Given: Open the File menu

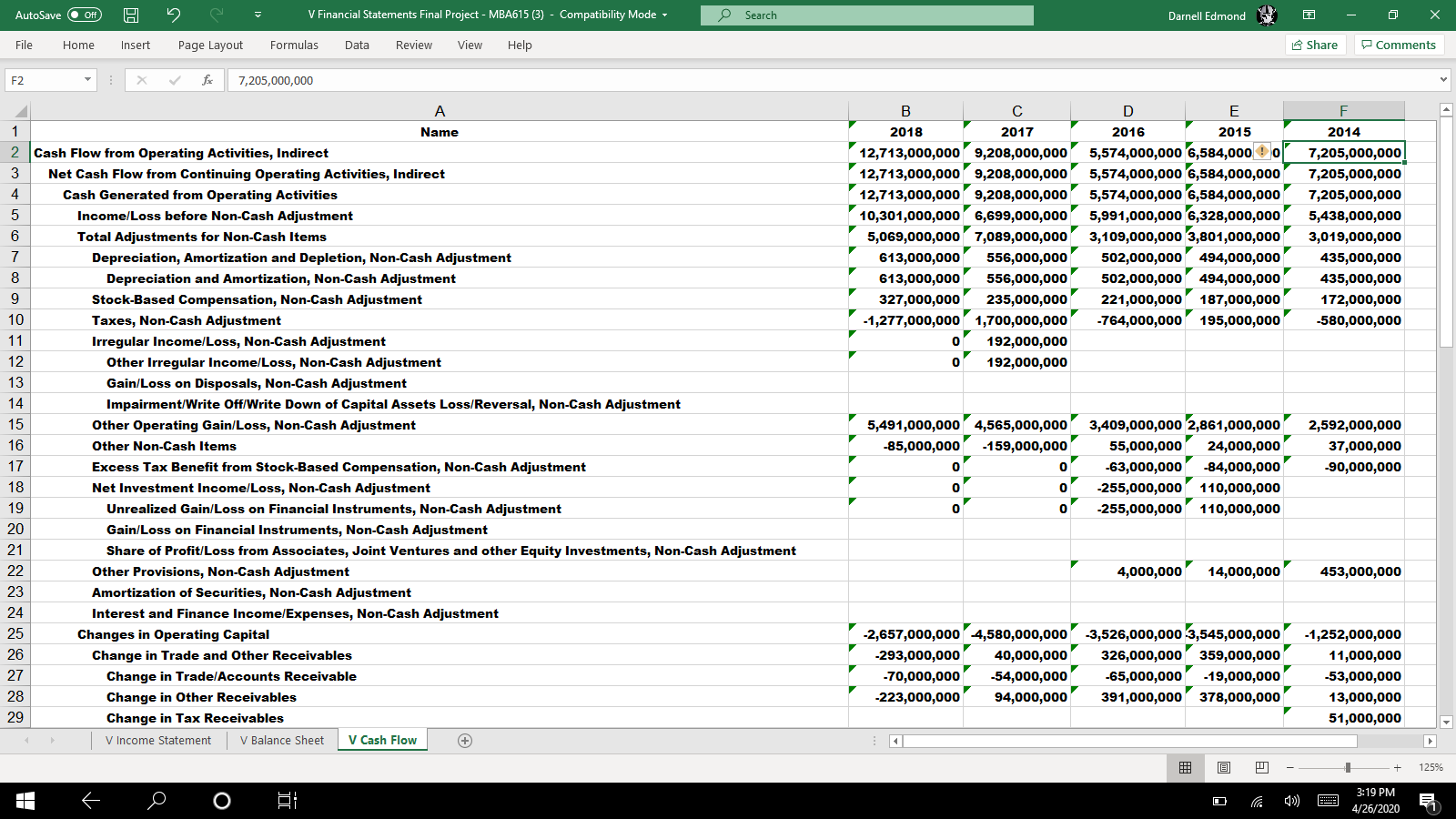Looking at the screenshot, I should (x=24, y=45).
